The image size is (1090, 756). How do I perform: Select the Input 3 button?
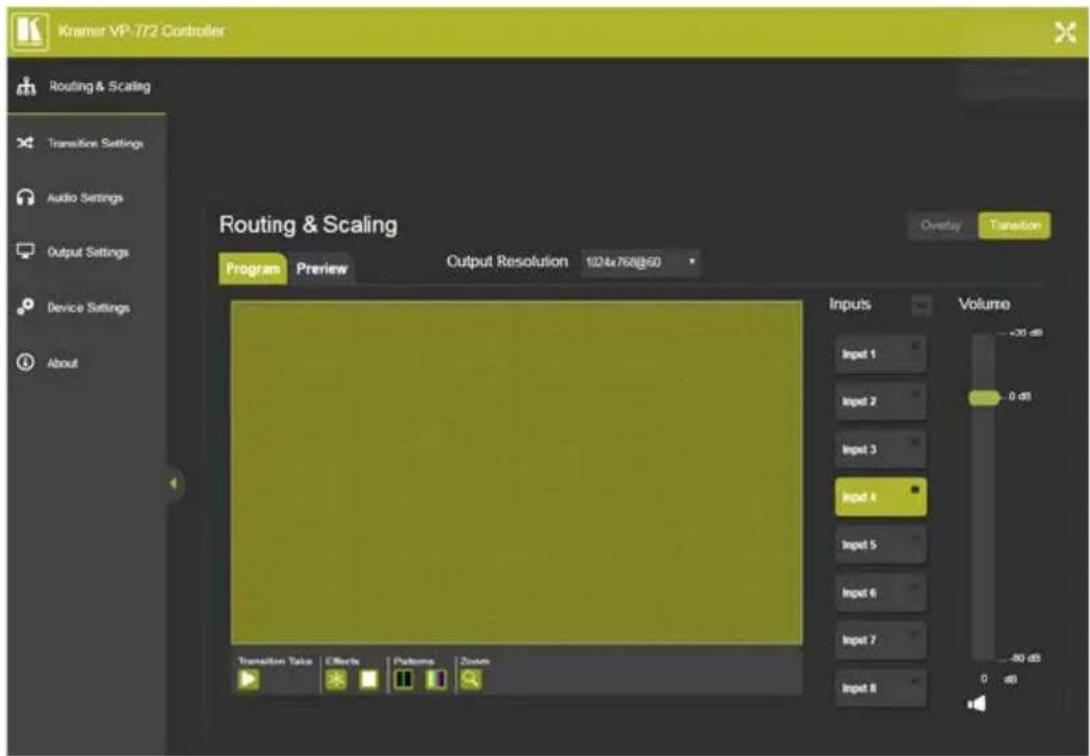[881, 449]
